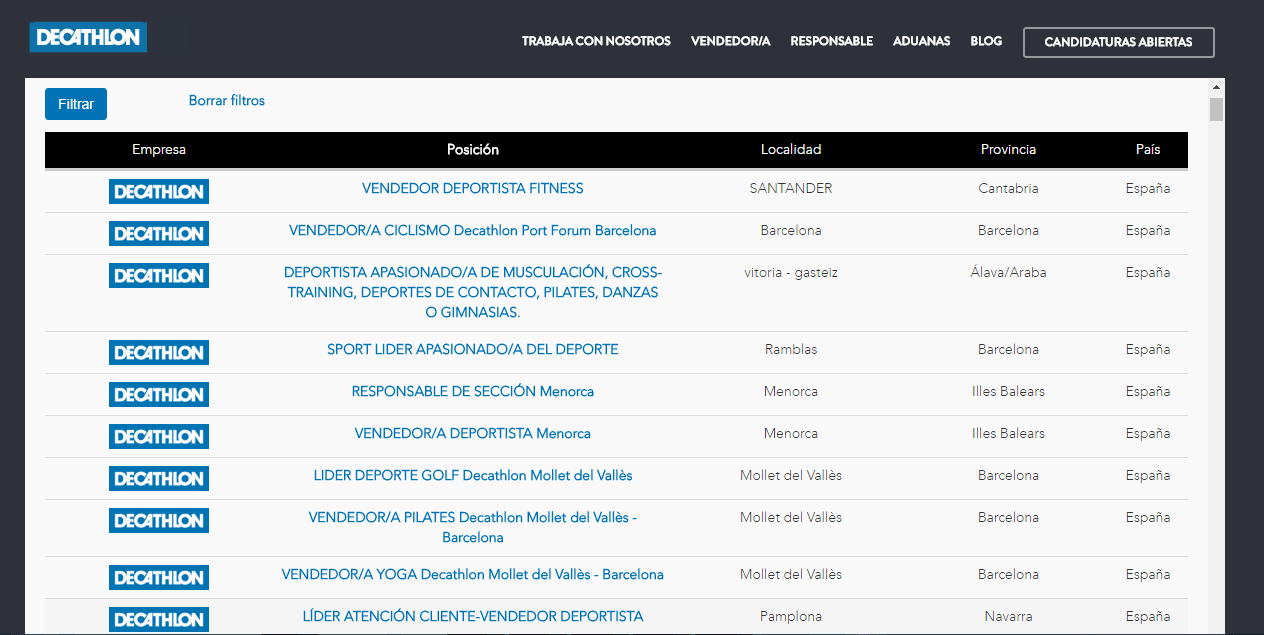The height and width of the screenshot is (635, 1264).
Task: Open the Responsable menu item
Action: 831,42
